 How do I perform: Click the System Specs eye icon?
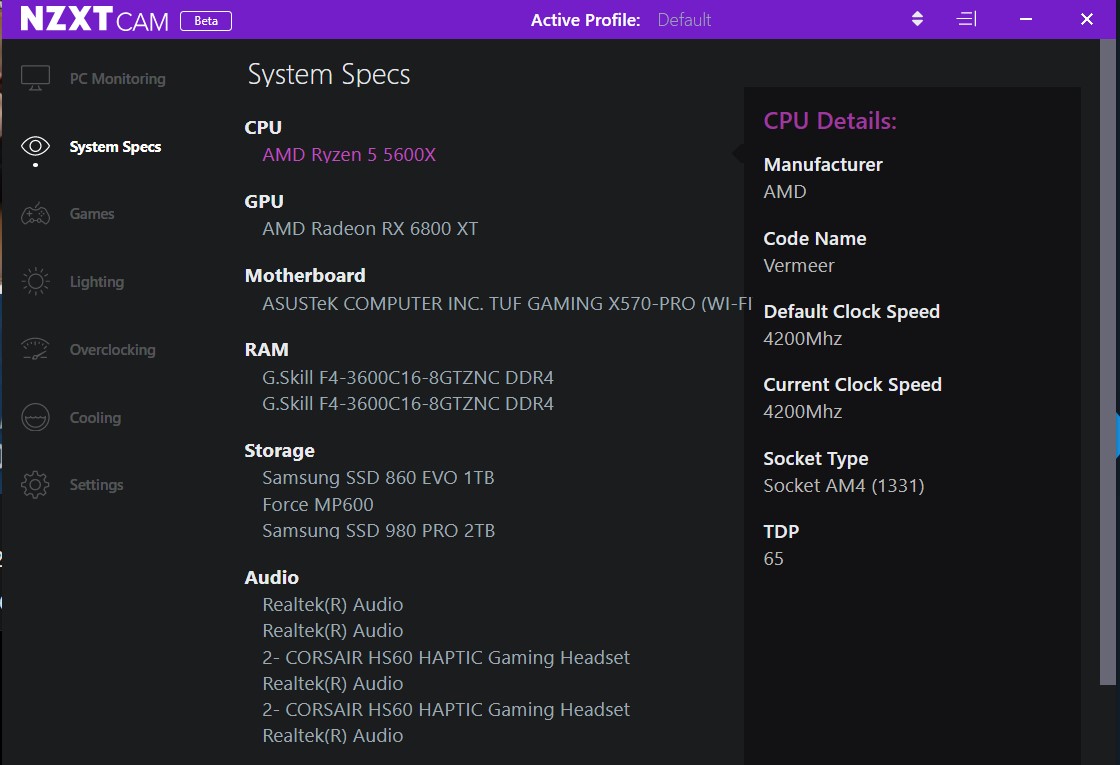coord(35,146)
